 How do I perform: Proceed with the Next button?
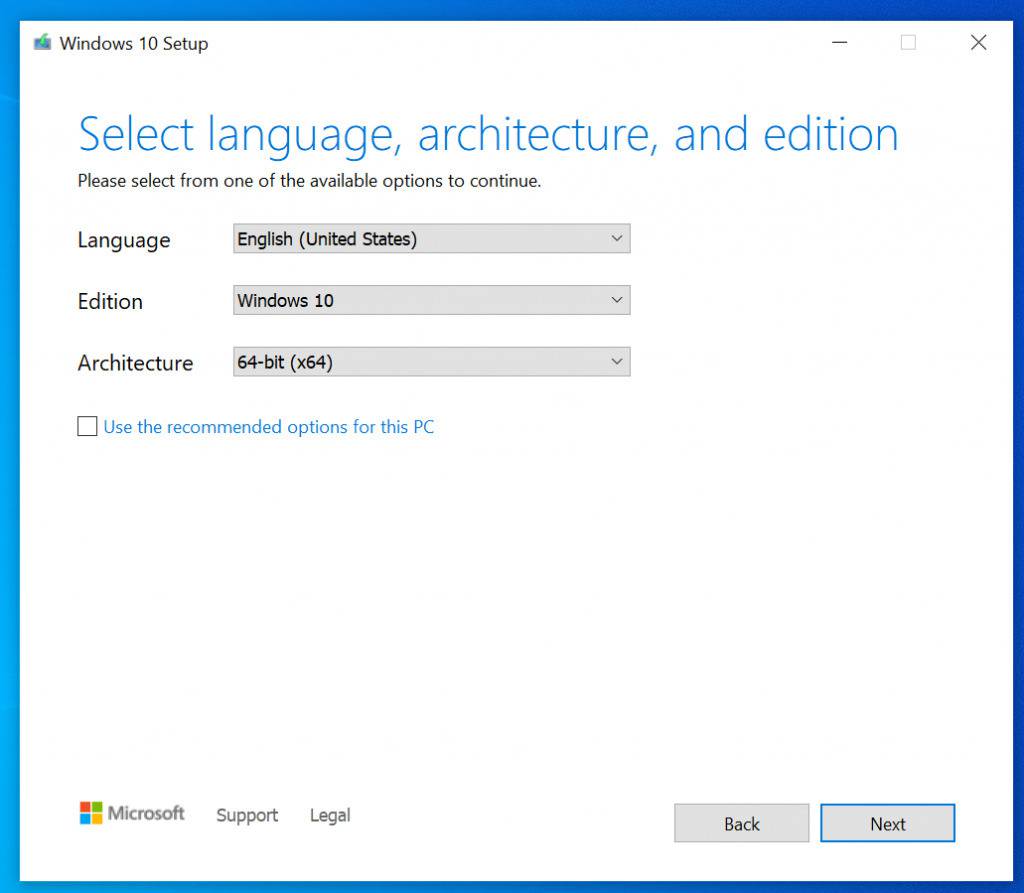point(887,824)
